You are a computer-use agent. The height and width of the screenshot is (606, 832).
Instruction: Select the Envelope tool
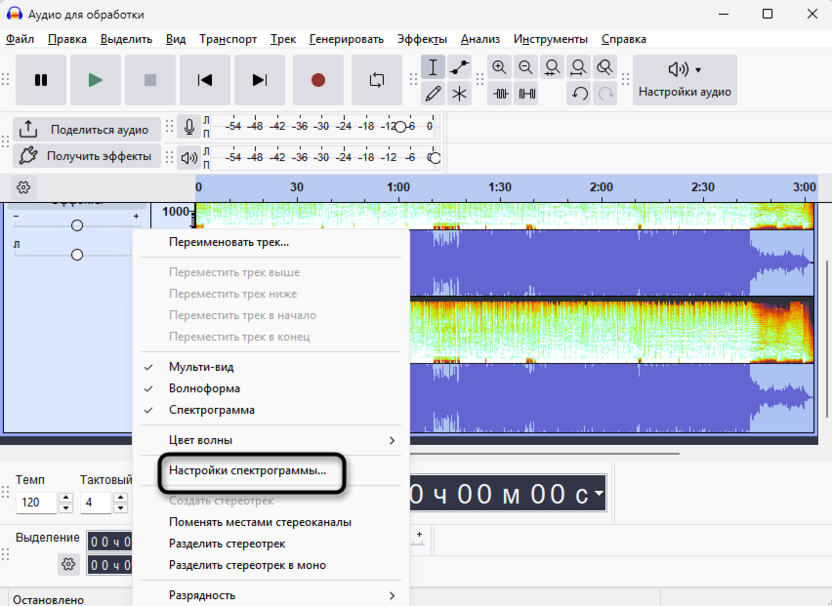click(x=459, y=68)
